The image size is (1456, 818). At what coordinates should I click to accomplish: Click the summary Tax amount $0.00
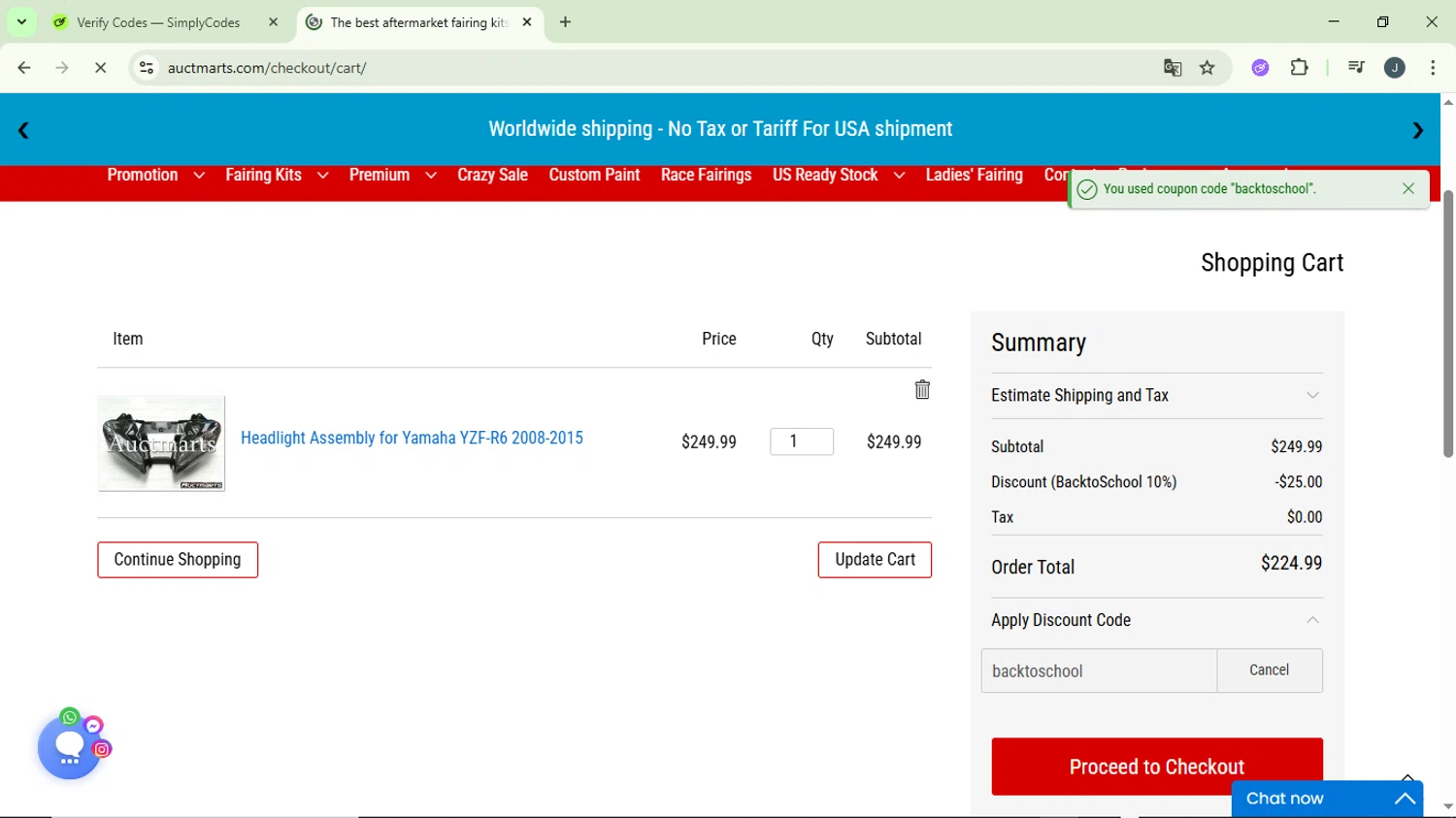(1305, 517)
